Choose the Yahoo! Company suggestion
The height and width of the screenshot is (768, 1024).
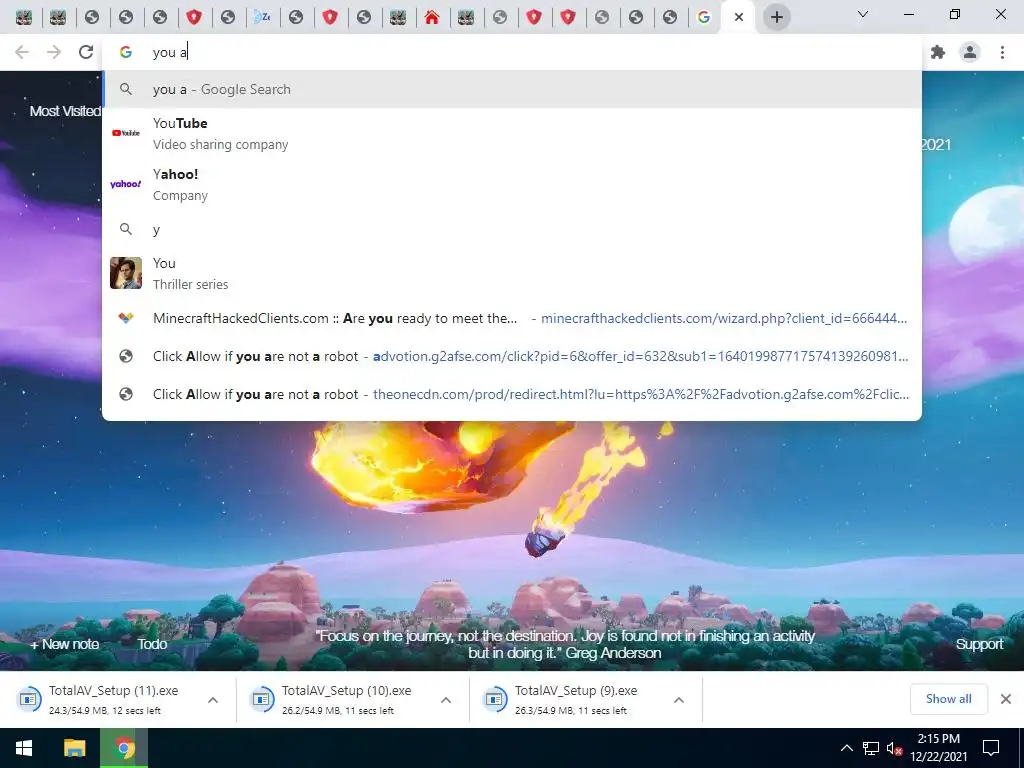512,184
